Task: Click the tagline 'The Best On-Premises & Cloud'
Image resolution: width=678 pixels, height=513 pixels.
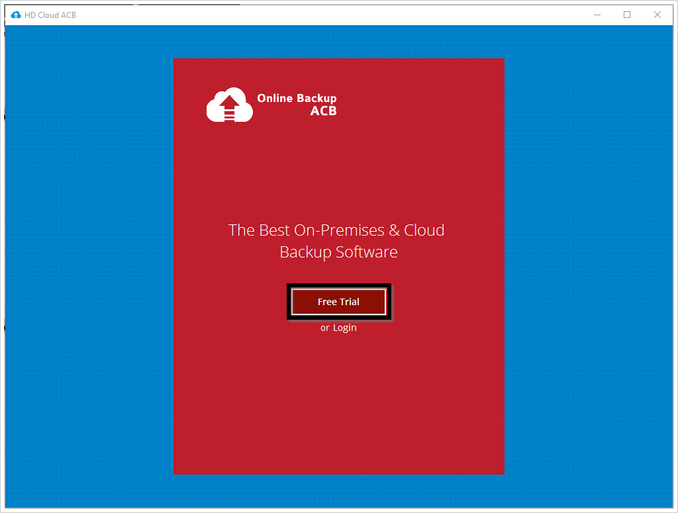Action: pos(336,230)
